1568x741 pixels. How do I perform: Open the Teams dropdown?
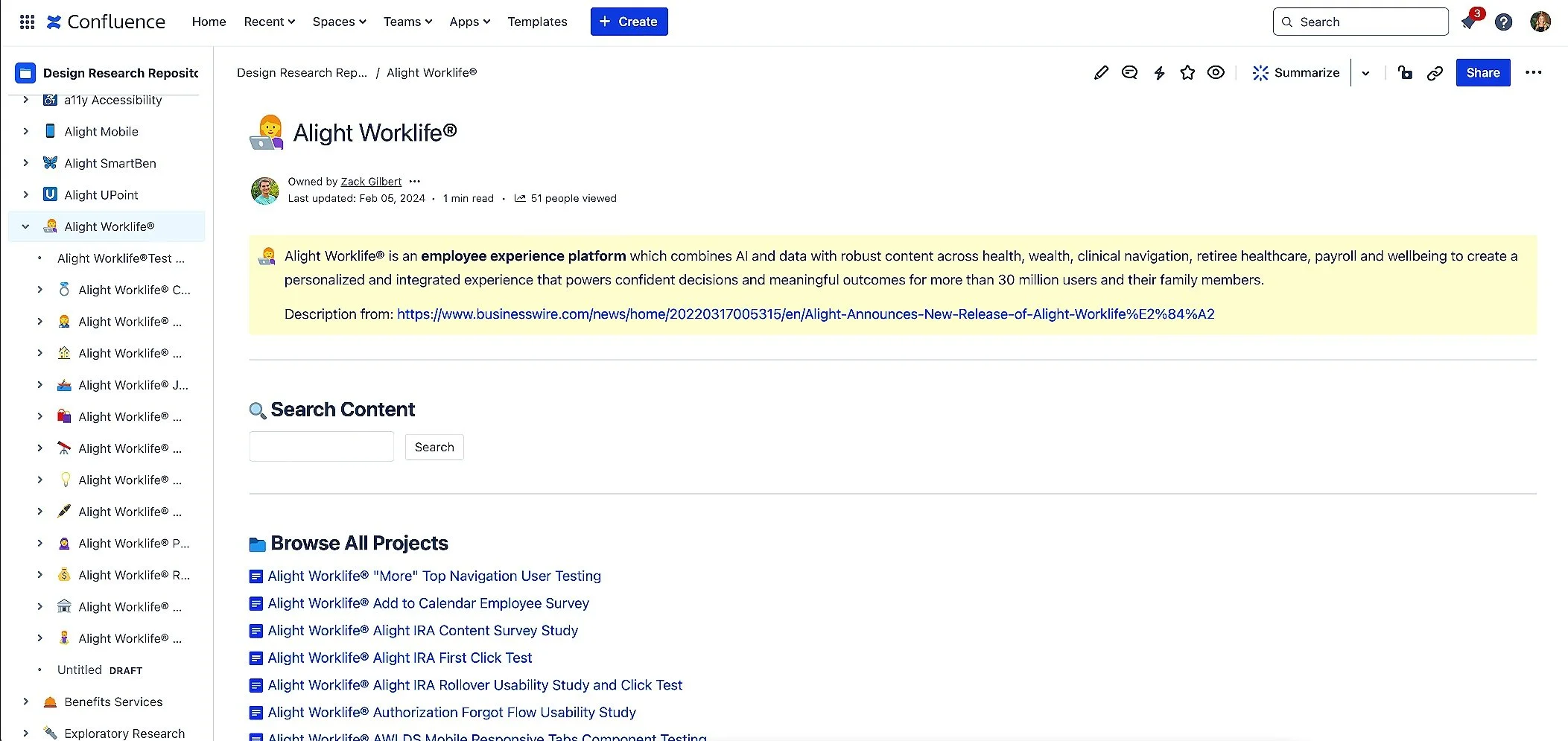point(407,22)
